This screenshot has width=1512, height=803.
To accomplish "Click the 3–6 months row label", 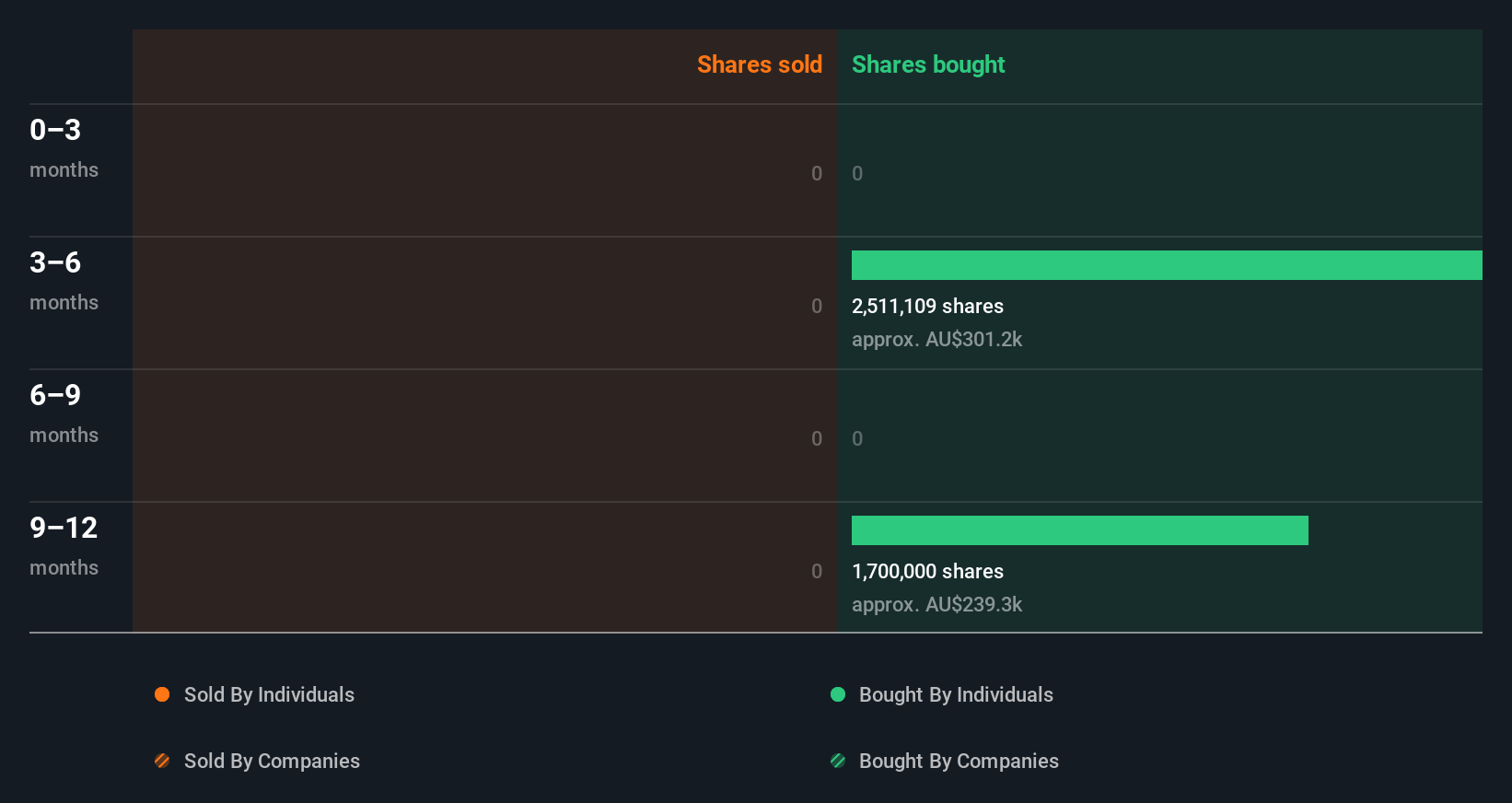I will [64, 280].
